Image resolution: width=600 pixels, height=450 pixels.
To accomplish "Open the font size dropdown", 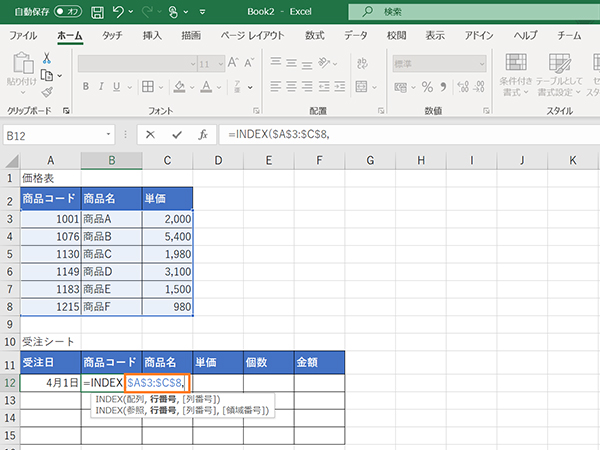I will click(x=221, y=63).
